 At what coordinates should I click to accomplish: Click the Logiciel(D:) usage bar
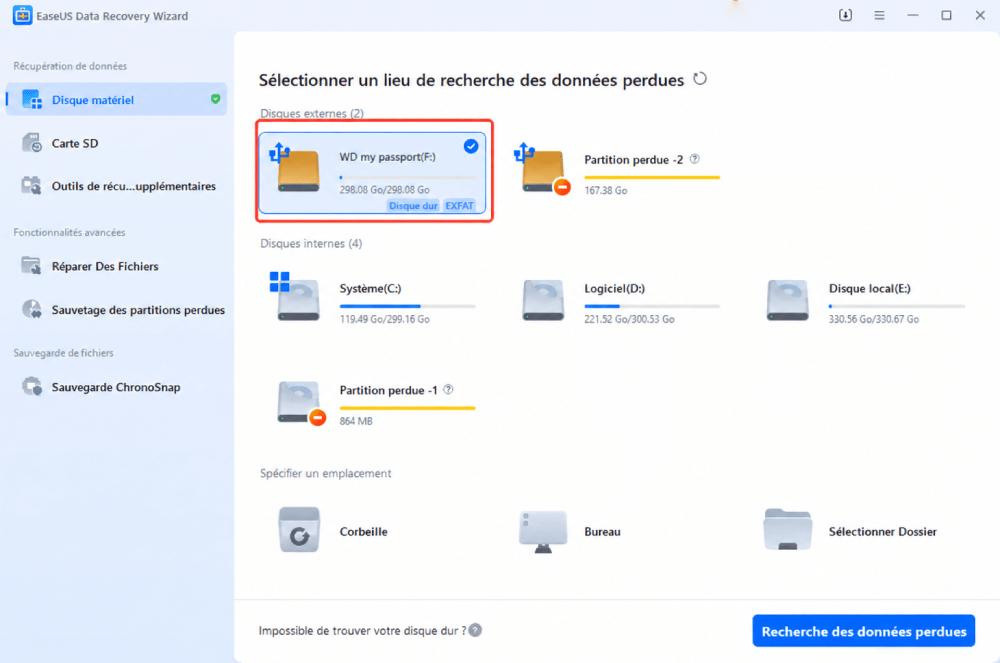coord(652,306)
